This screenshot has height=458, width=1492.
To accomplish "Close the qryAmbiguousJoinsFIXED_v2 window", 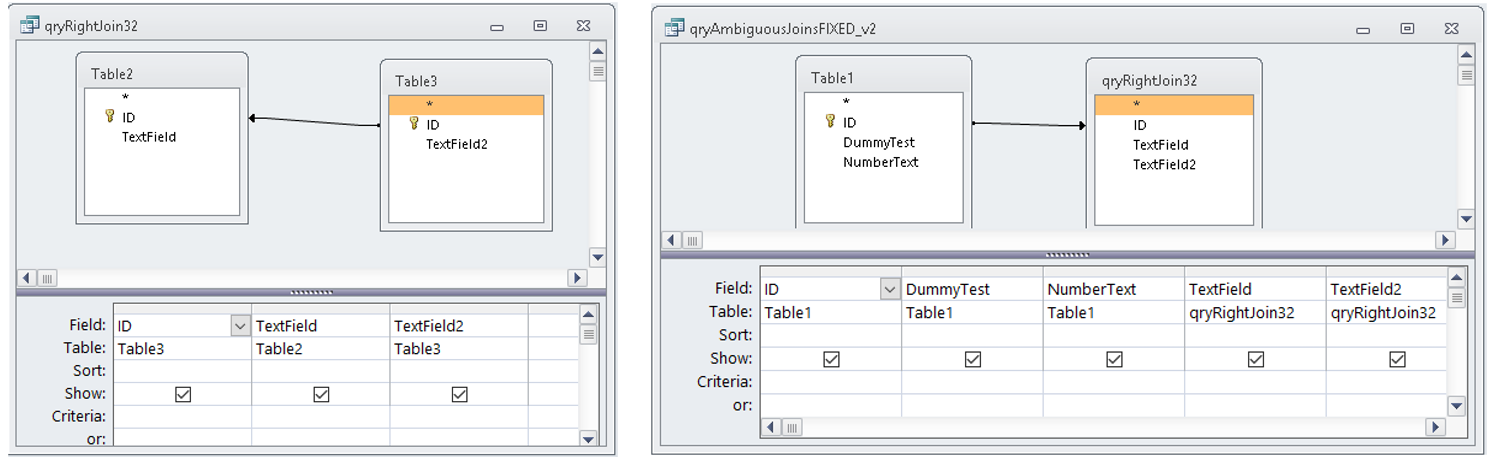I will pyautogui.click(x=1451, y=29).
